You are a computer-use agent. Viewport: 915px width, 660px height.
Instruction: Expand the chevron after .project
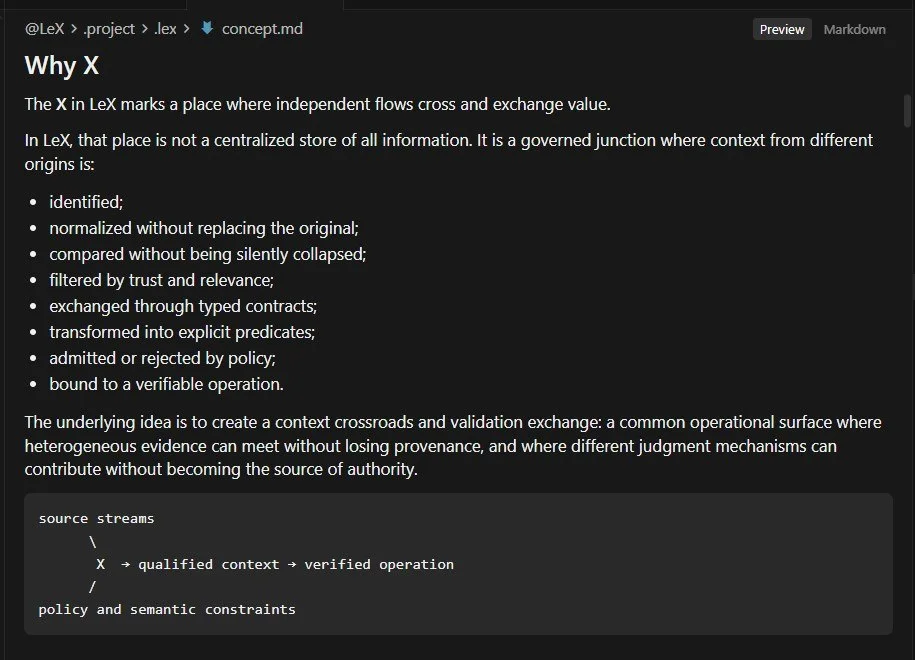pyautogui.click(x=145, y=29)
